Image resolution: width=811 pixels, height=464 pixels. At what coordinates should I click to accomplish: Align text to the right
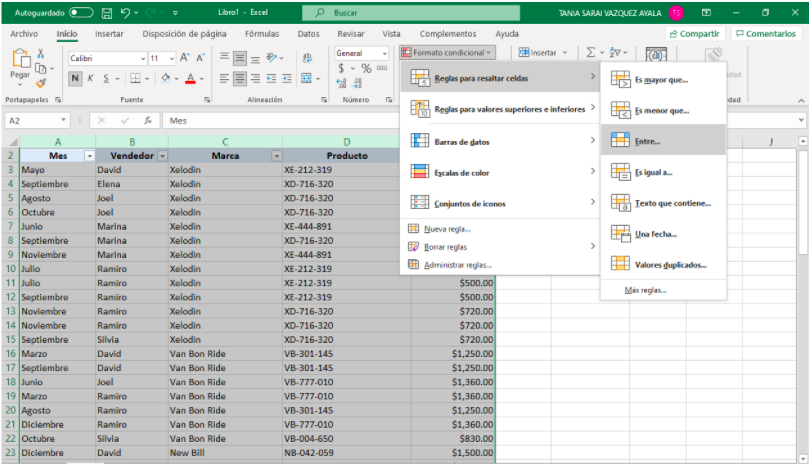pyautogui.click(x=255, y=78)
